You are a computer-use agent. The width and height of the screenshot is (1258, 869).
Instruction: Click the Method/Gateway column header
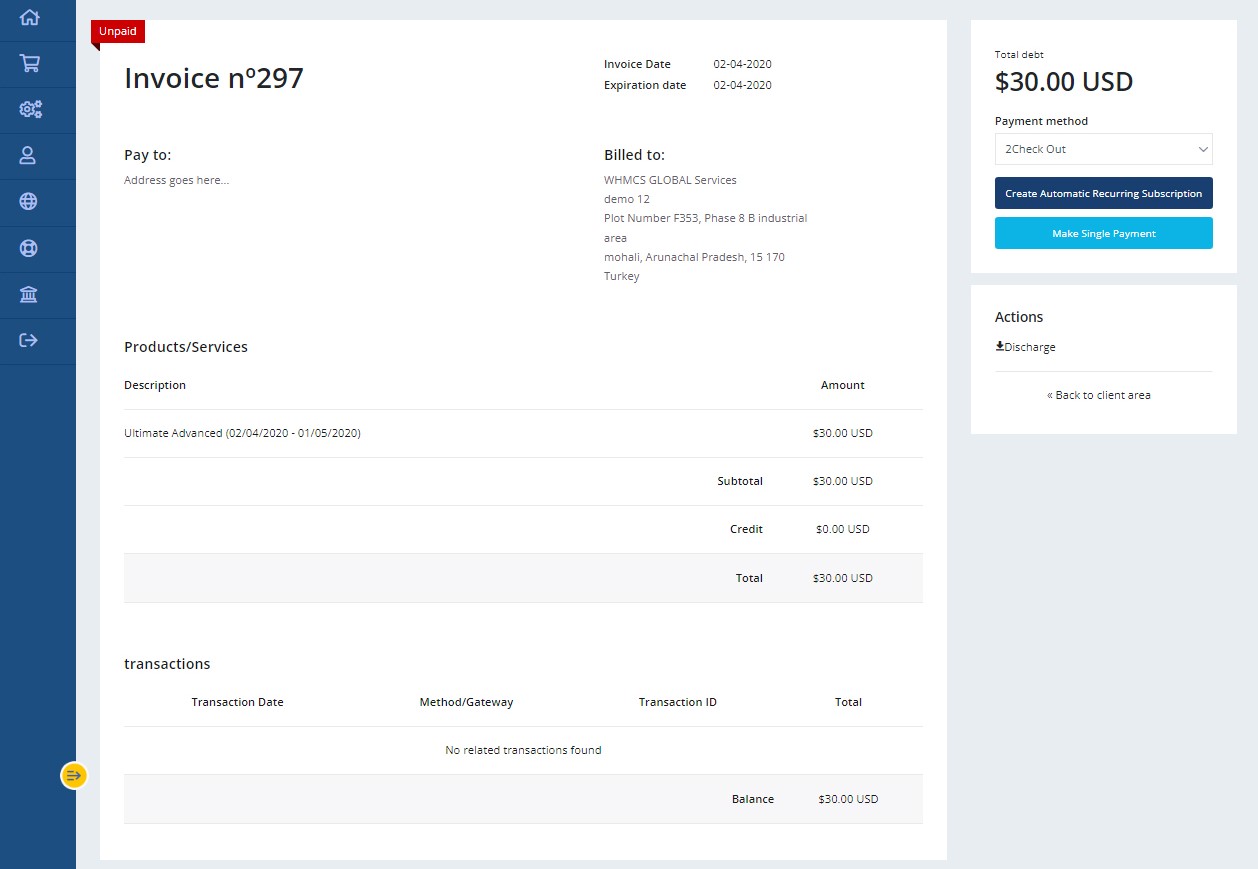(x=466, y=702)
